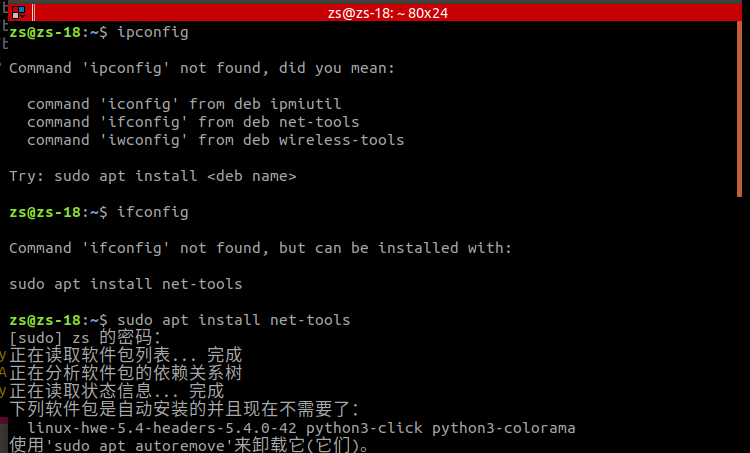Viewport: 750px width, 453px height.
Task: Click 'net-tools' in the ifconfig suggestion row
Action: tap(319, 122)
